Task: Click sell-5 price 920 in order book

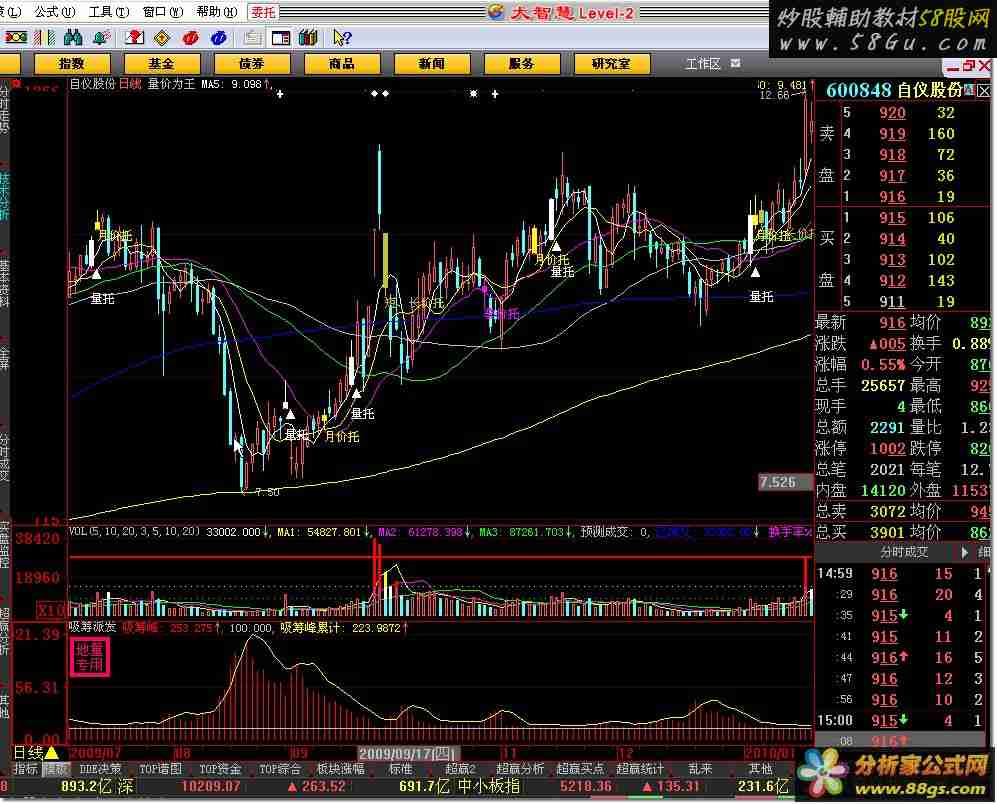Action: (x=892, y=113)
